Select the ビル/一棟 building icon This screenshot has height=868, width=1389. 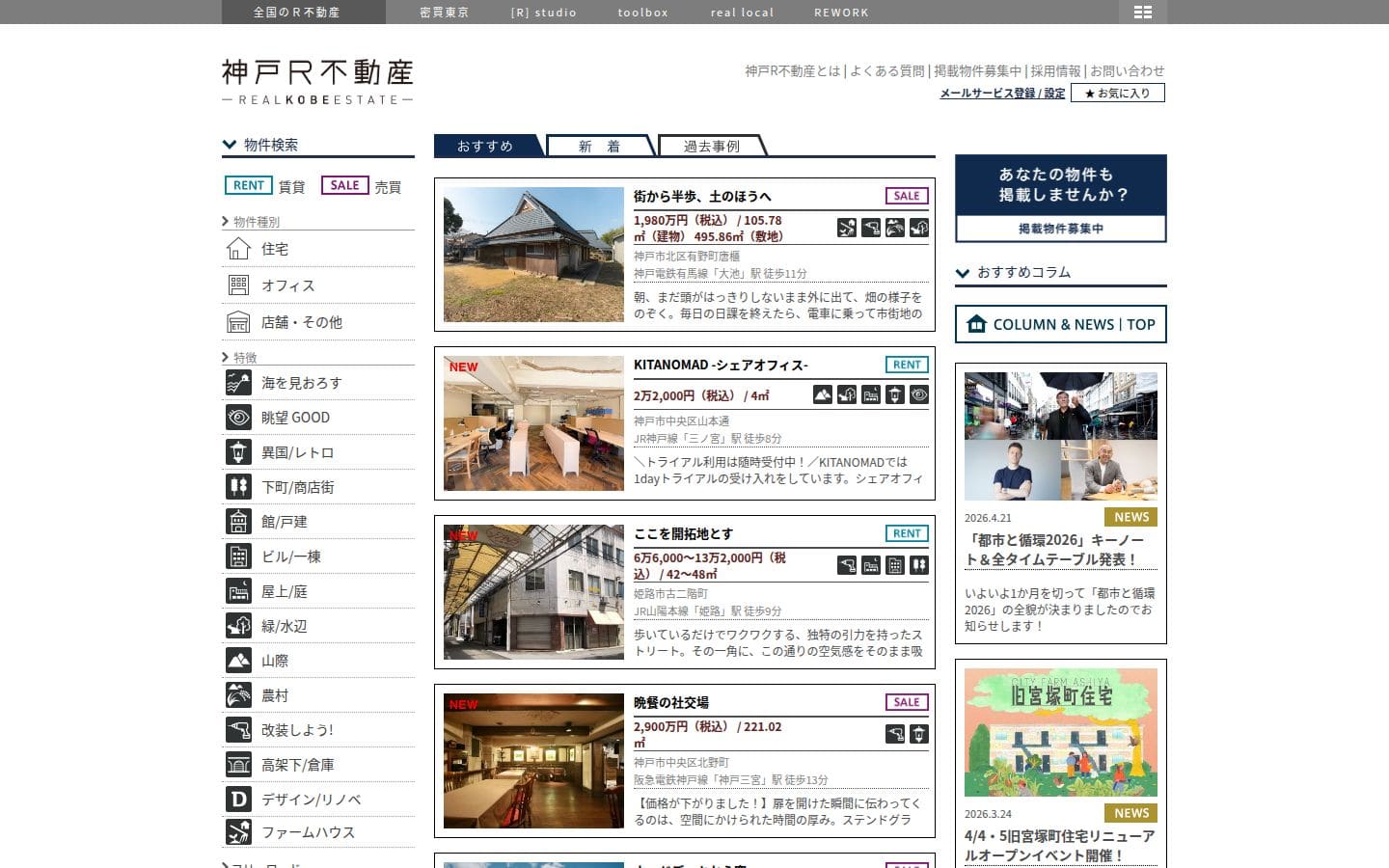(238, 556)
